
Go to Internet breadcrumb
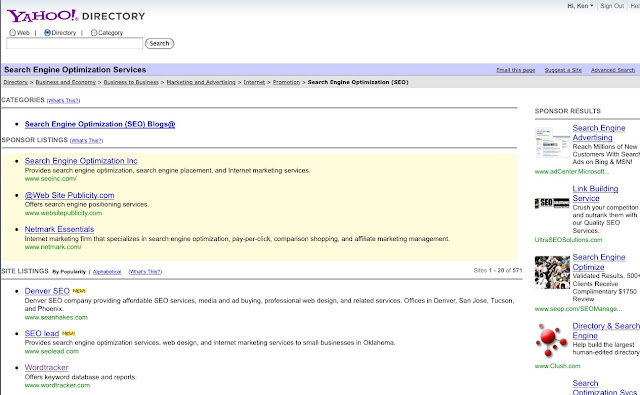254,82
